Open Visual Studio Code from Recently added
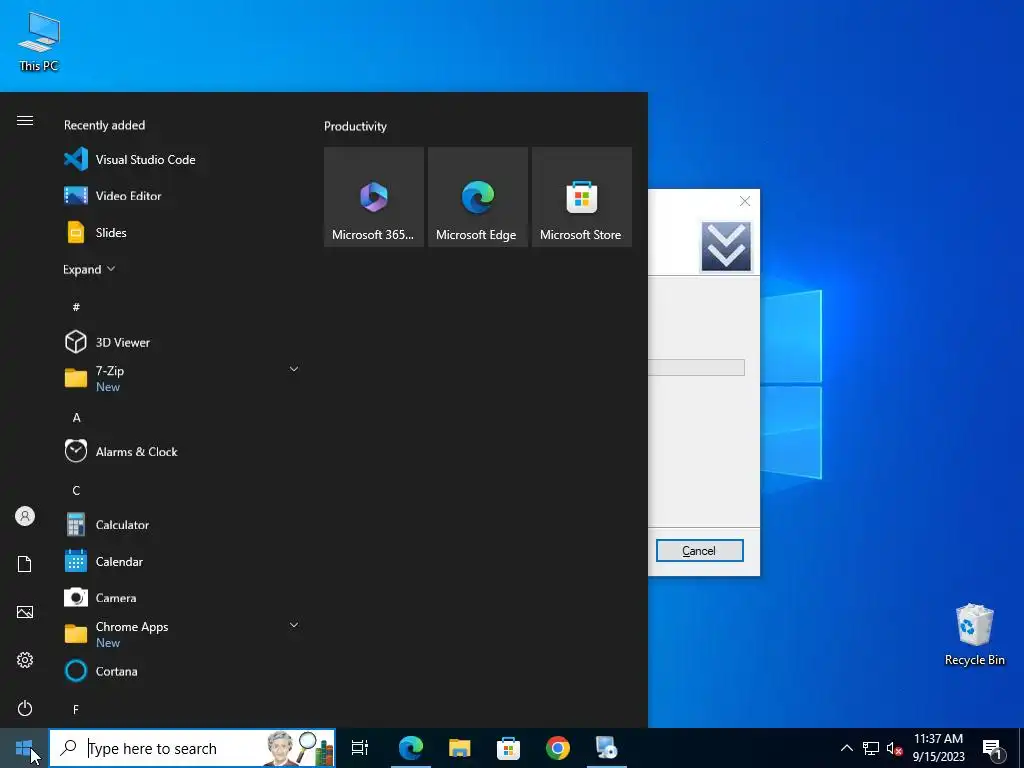This screenshot has width=1024, height=768. coord(181,159)
